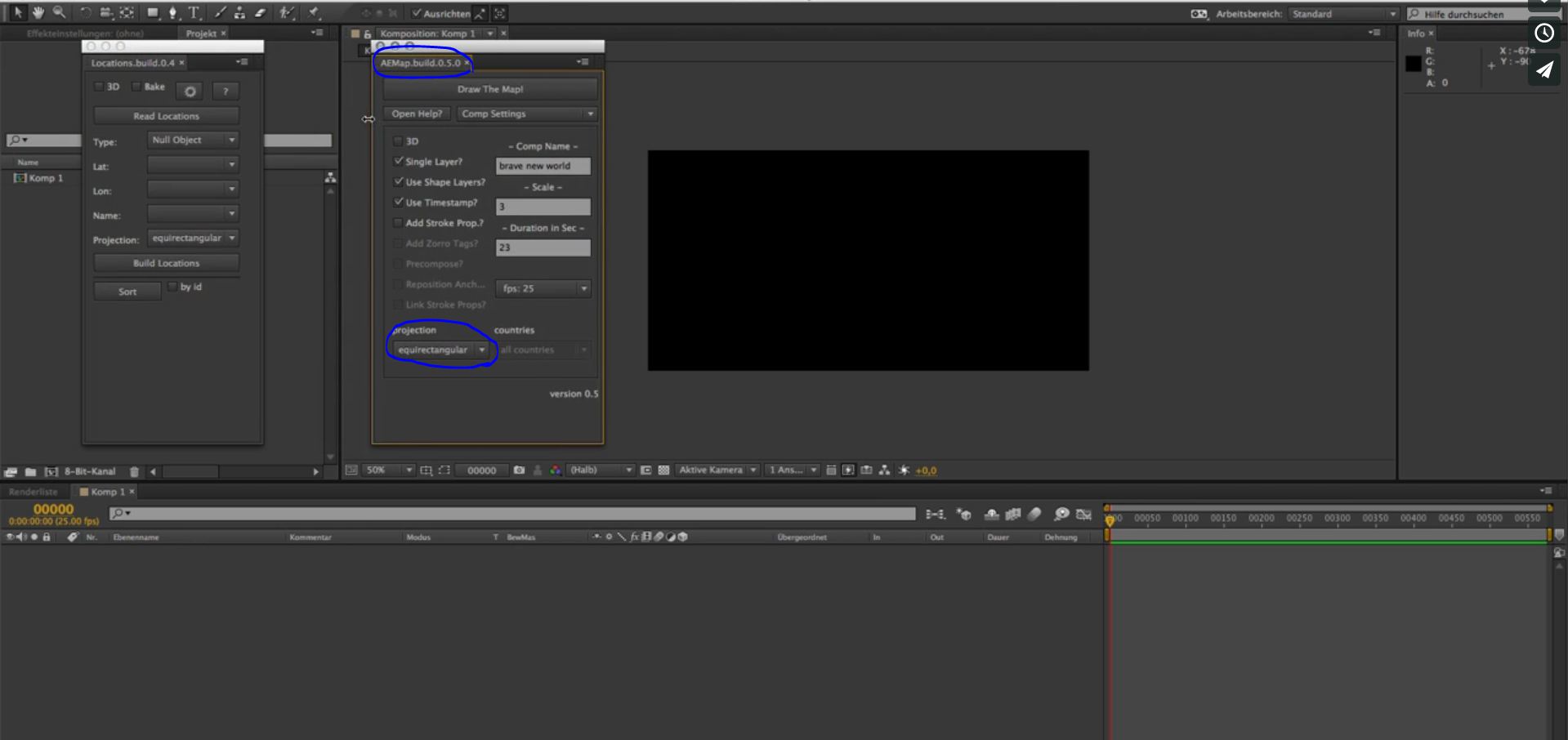The height and width of the screenshot is (740, 1568).
Task: Open the Name dropdown in Locations panel
Action: (x=193, y=214)
